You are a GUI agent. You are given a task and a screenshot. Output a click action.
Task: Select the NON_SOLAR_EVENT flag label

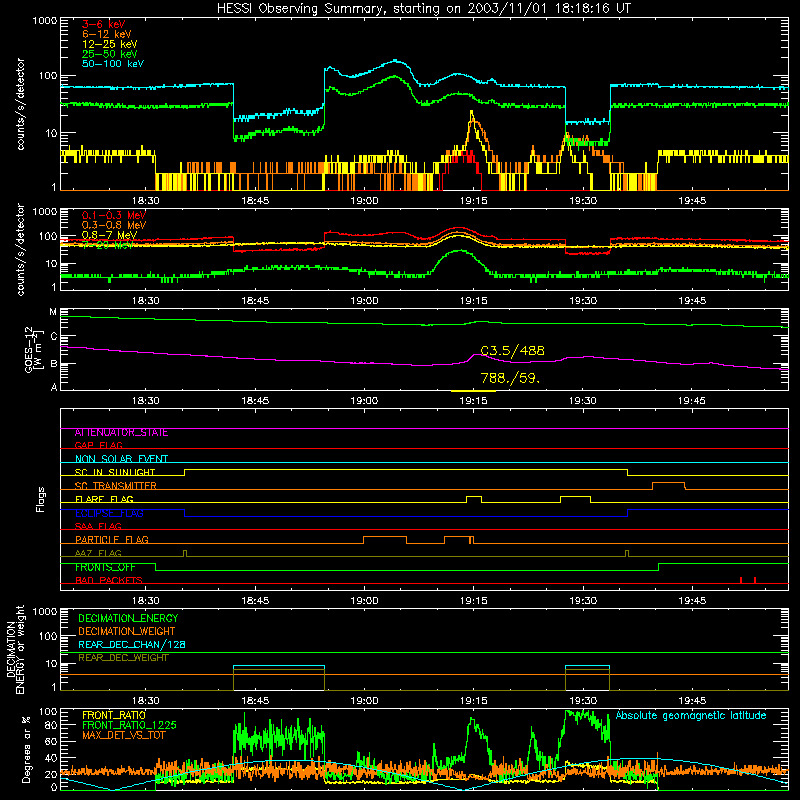(121, 459)
